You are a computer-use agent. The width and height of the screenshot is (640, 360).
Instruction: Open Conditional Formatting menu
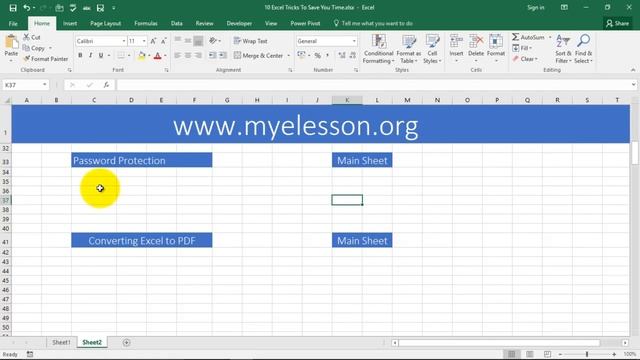(378, 49)
